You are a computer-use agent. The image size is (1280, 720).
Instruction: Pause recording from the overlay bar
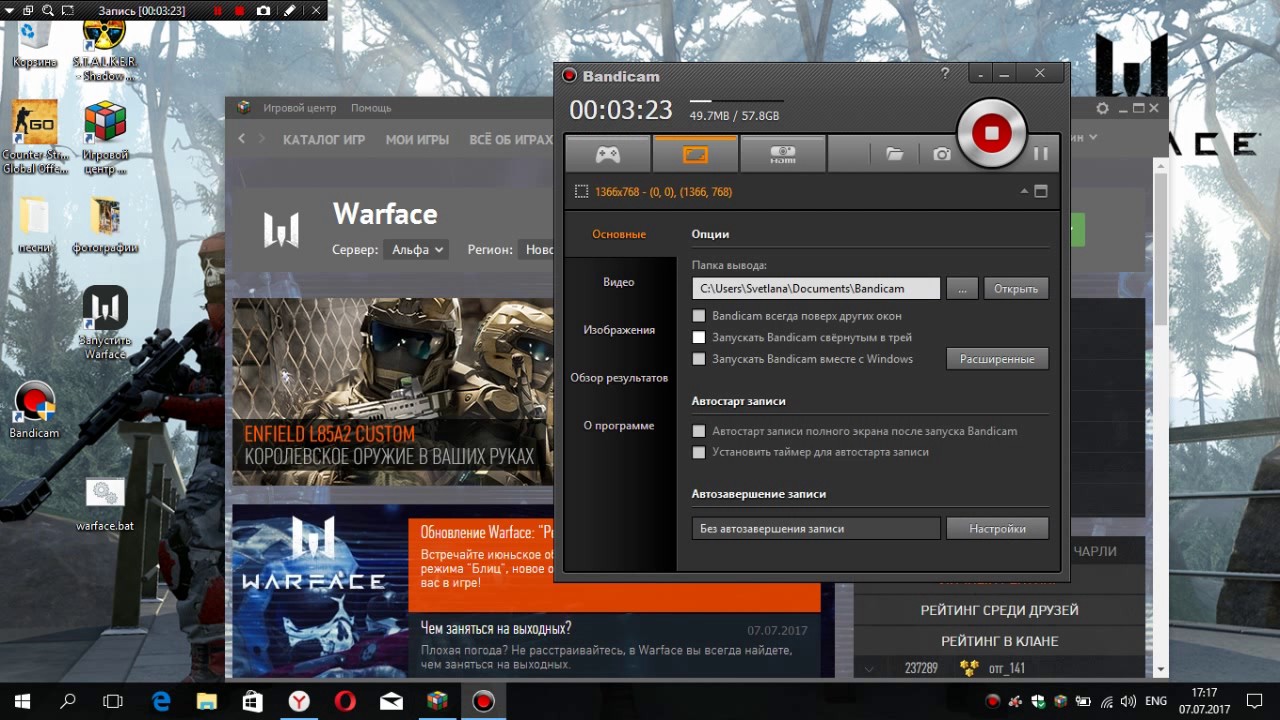tap(219, 10)
